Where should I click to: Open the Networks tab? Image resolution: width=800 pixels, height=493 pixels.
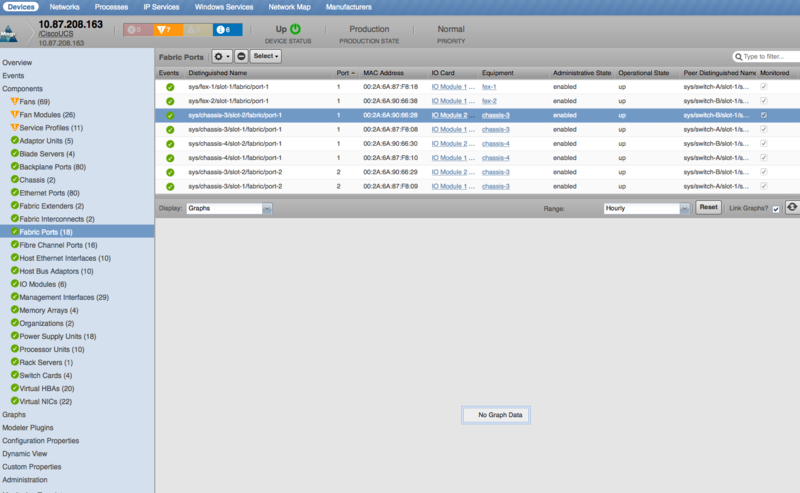[x=64, y=7]
